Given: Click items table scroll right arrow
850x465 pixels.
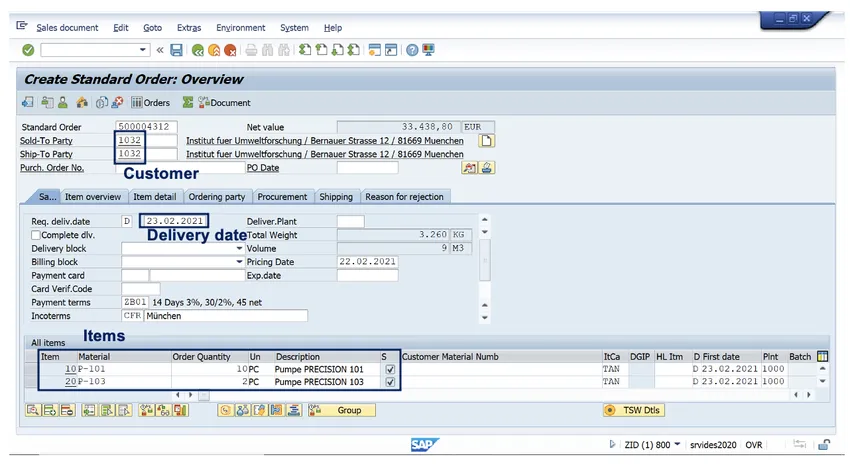Looking at the screenshot, I should pos(809,395).
